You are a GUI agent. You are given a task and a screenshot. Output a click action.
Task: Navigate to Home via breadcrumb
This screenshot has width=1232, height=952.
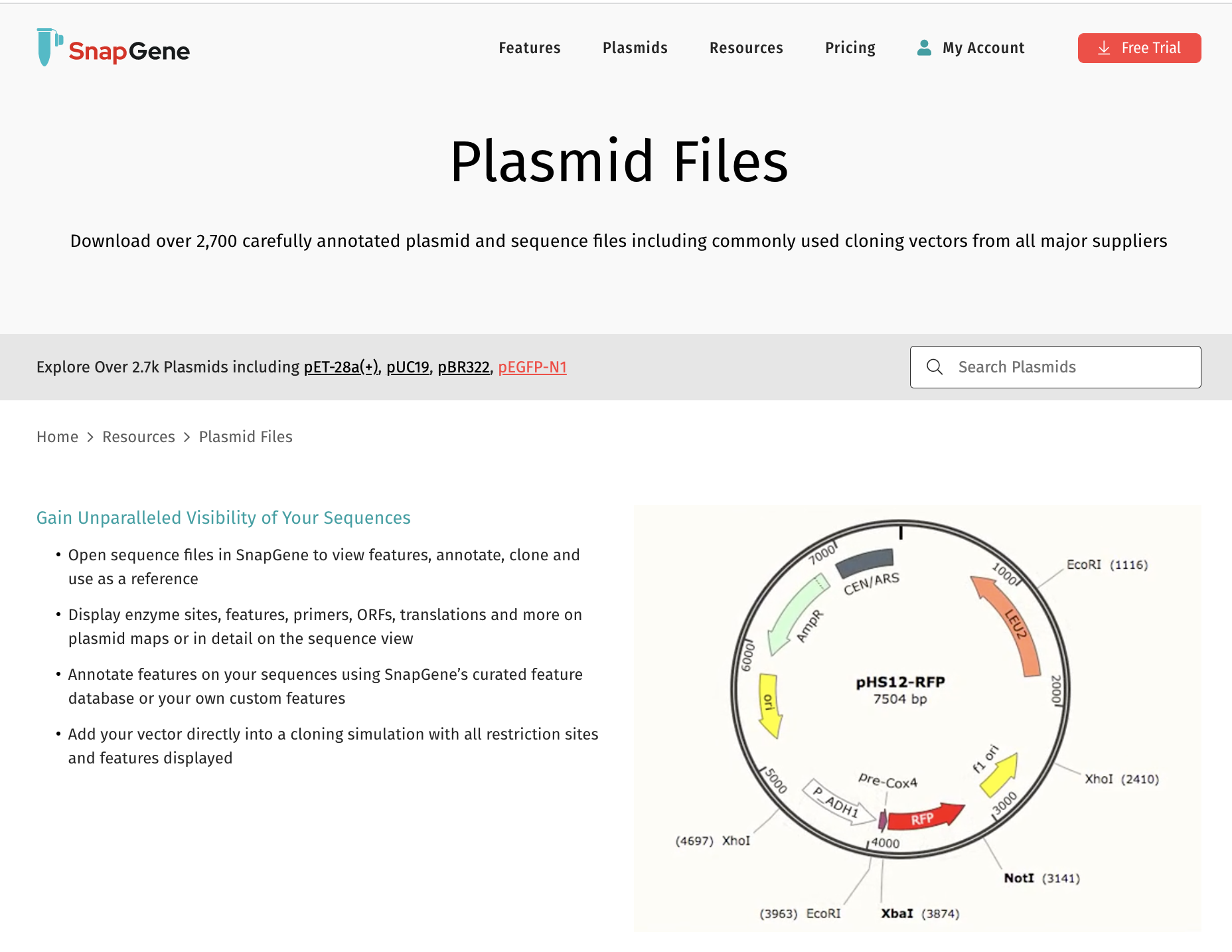(57, 437)
